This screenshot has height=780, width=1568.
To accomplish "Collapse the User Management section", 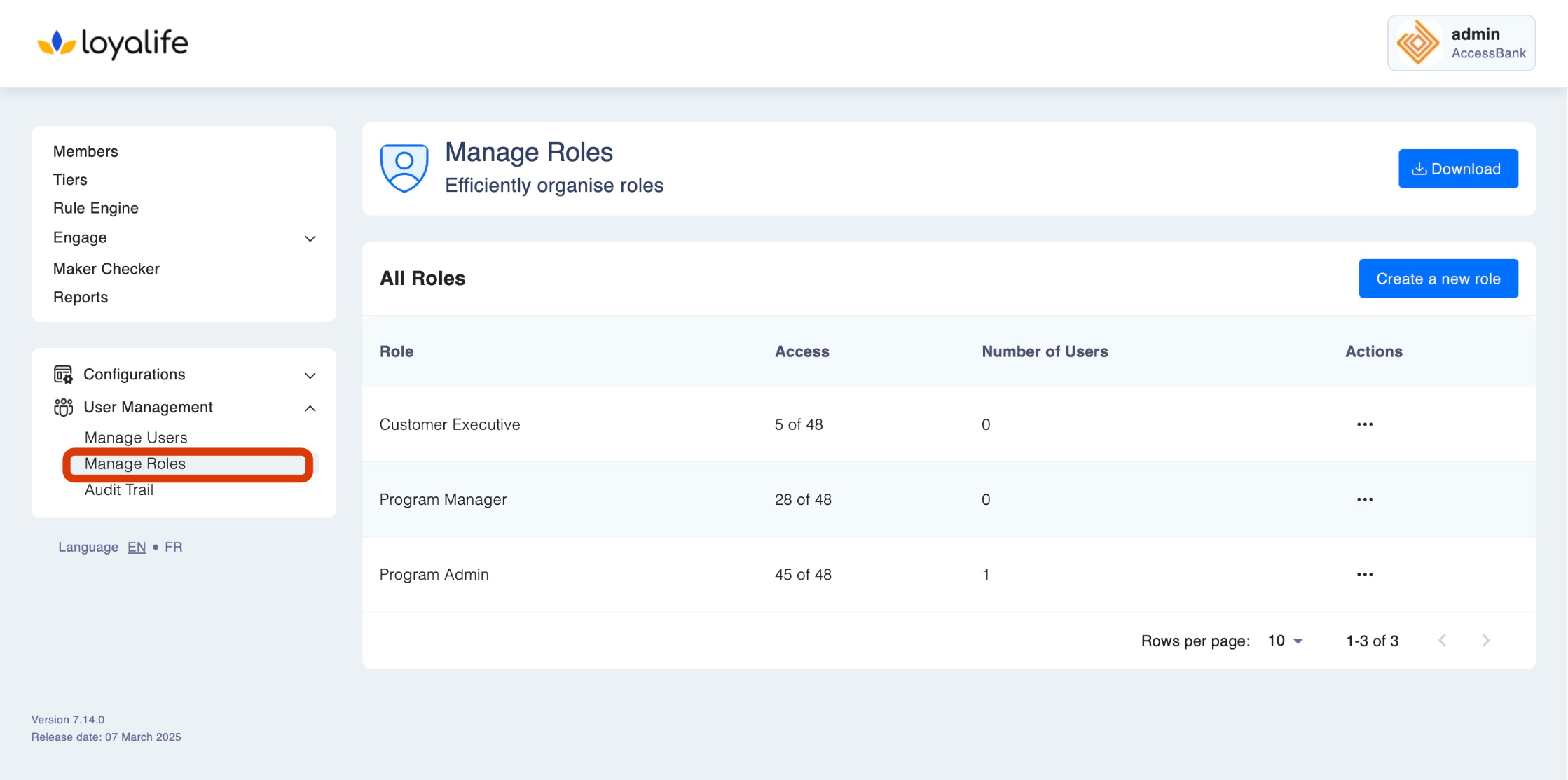I will [x=310, y=408].
